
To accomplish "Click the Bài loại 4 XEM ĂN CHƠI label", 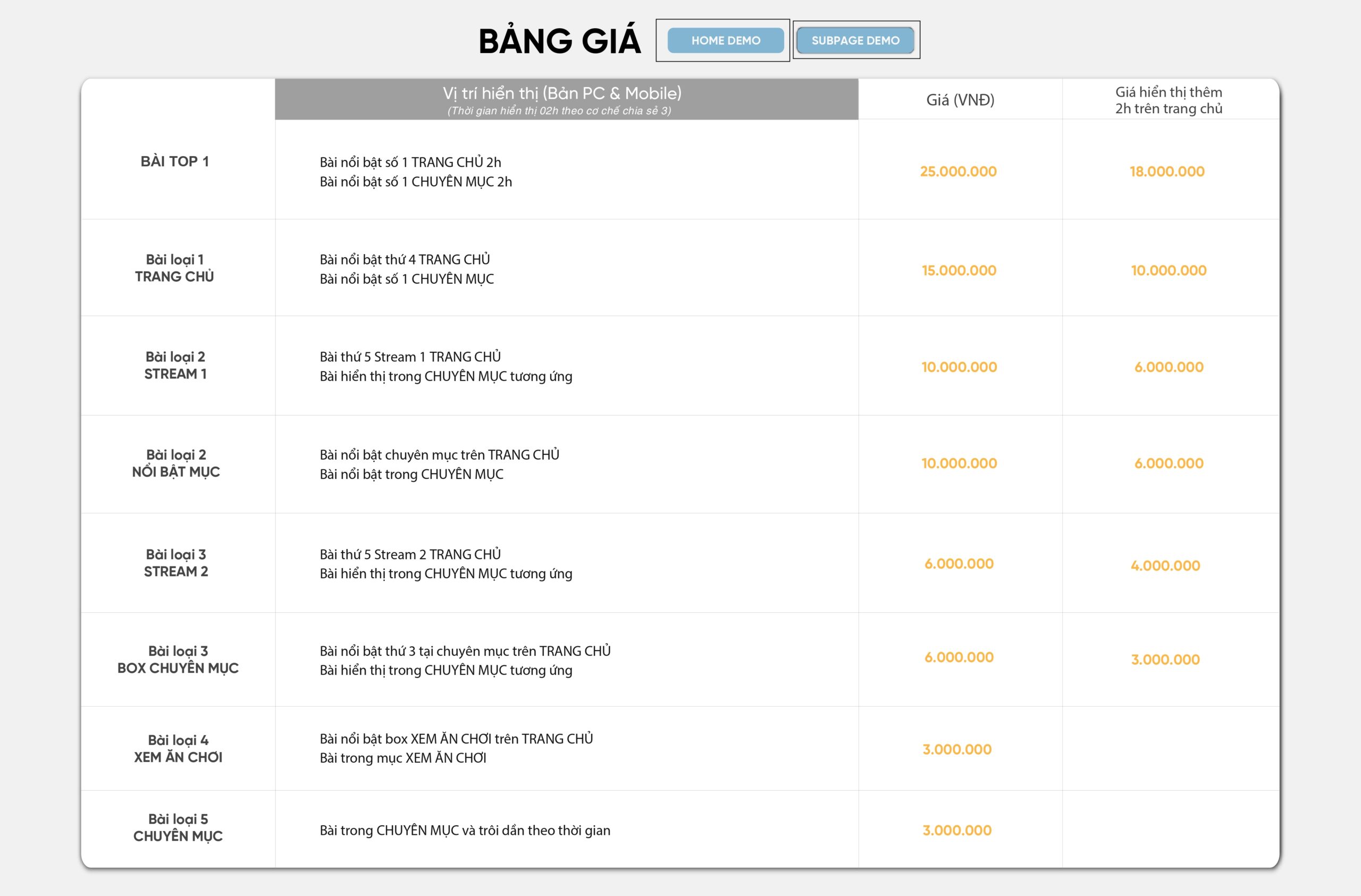I will [x=178, y=749].
